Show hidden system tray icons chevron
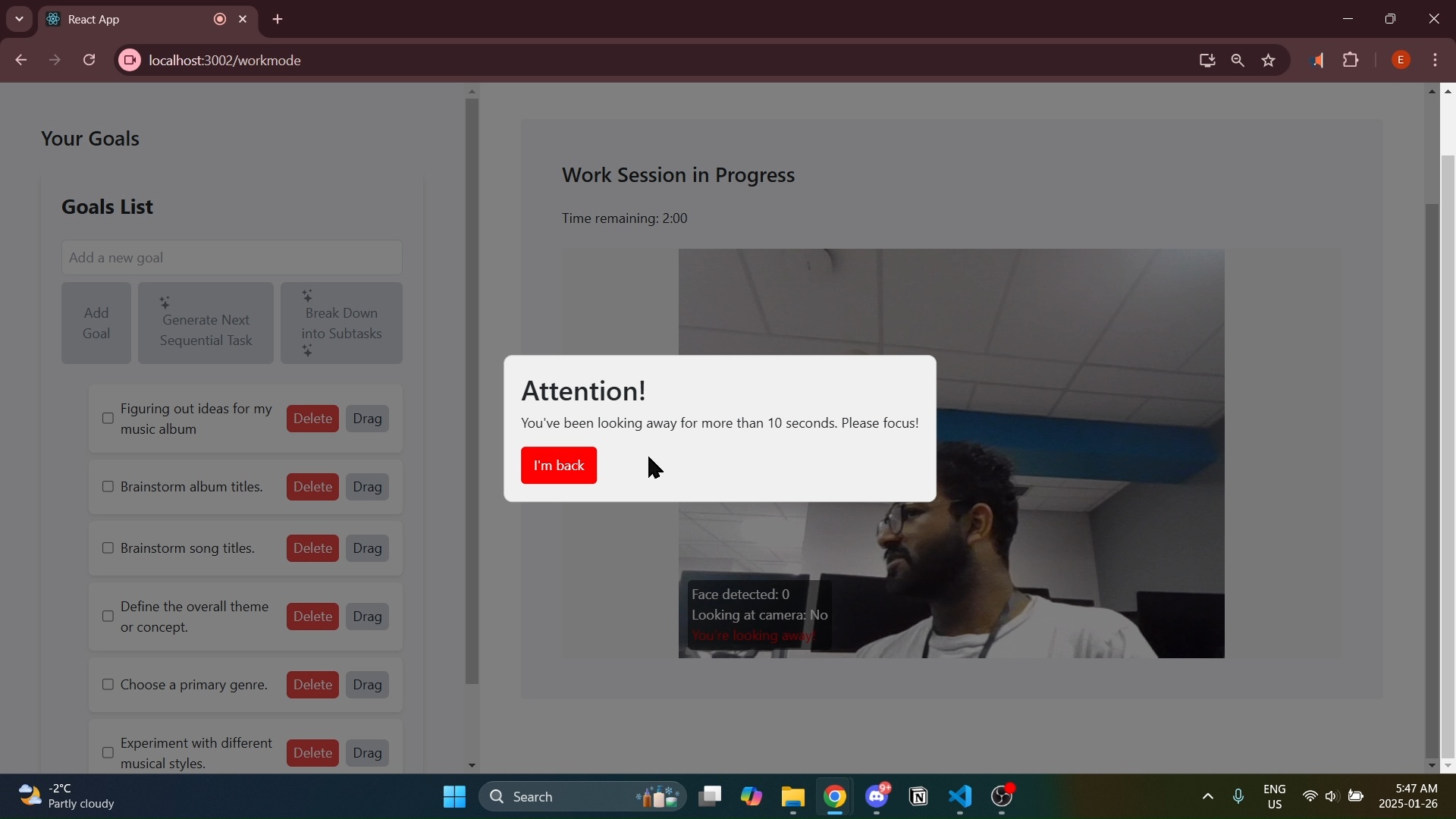Viewport: 1456px width, 819px height. (x=1208, y=797)
